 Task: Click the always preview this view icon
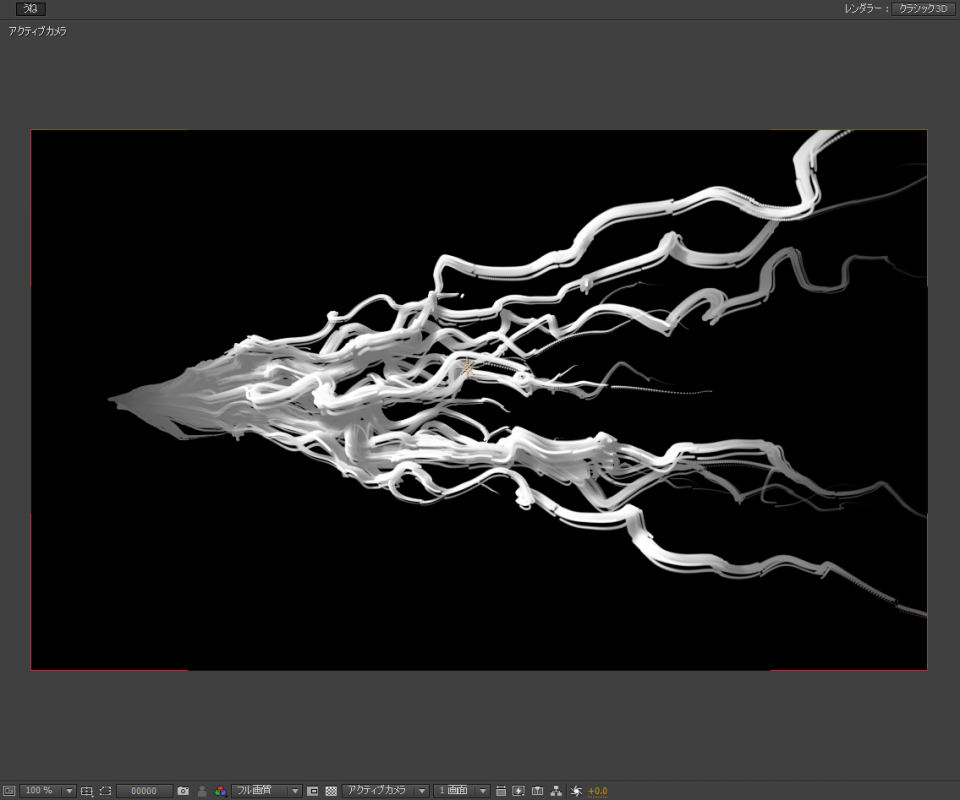click(x=9, y=791)
